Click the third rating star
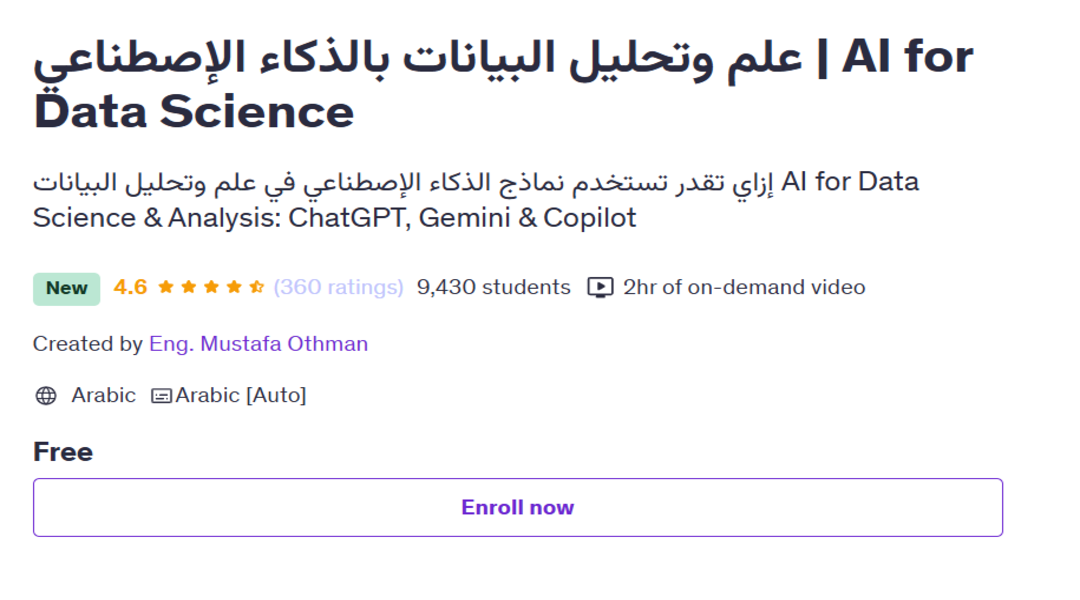This screenshot has width=1080, height=600. point(211,288)
